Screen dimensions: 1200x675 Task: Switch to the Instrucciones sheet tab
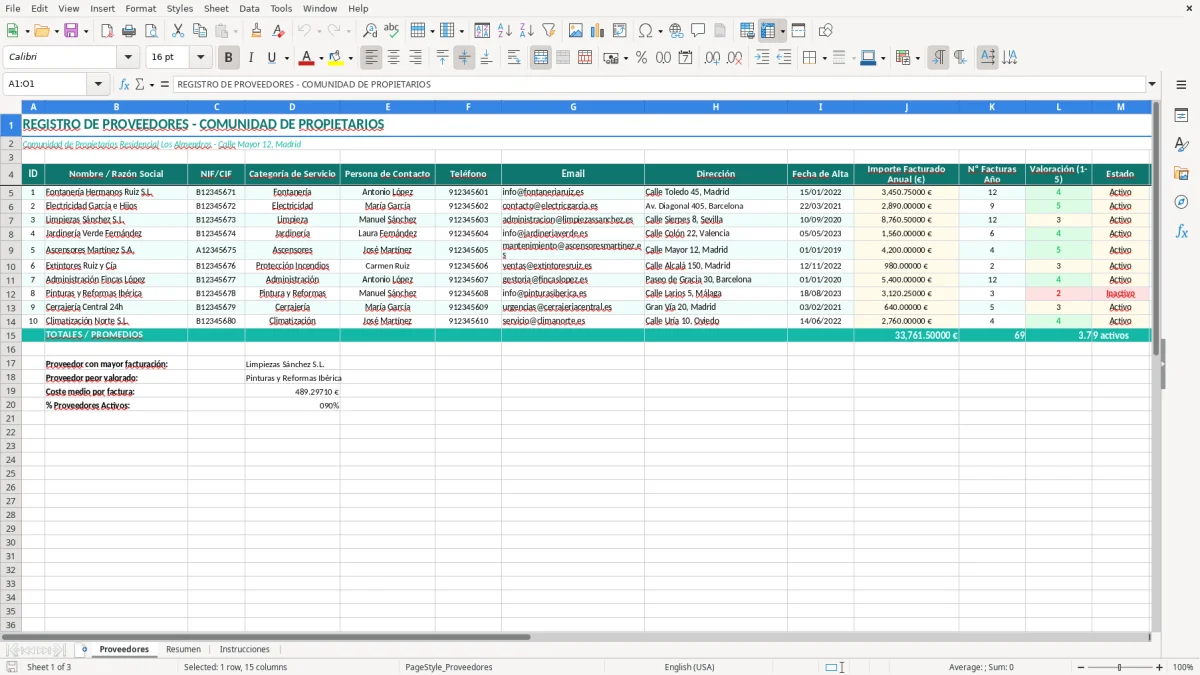click(244, 649)
